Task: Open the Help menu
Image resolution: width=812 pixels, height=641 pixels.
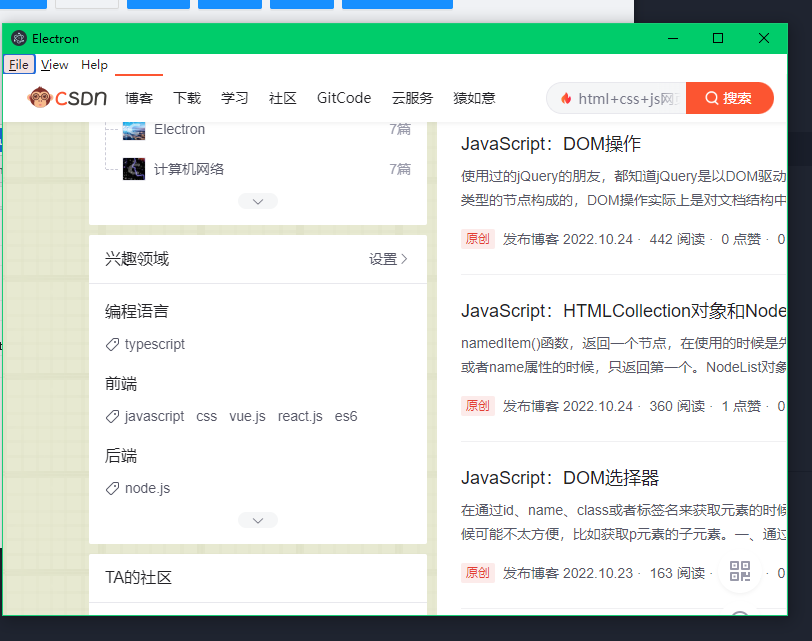Action: pos(94,65)
